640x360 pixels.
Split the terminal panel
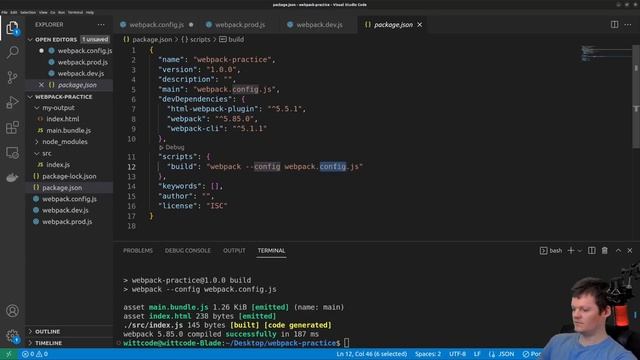(591, 250)
